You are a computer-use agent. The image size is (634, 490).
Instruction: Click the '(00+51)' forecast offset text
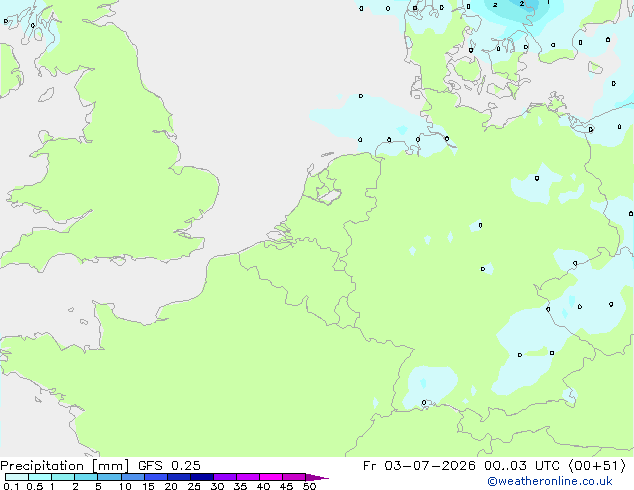[x=597, y=466]
